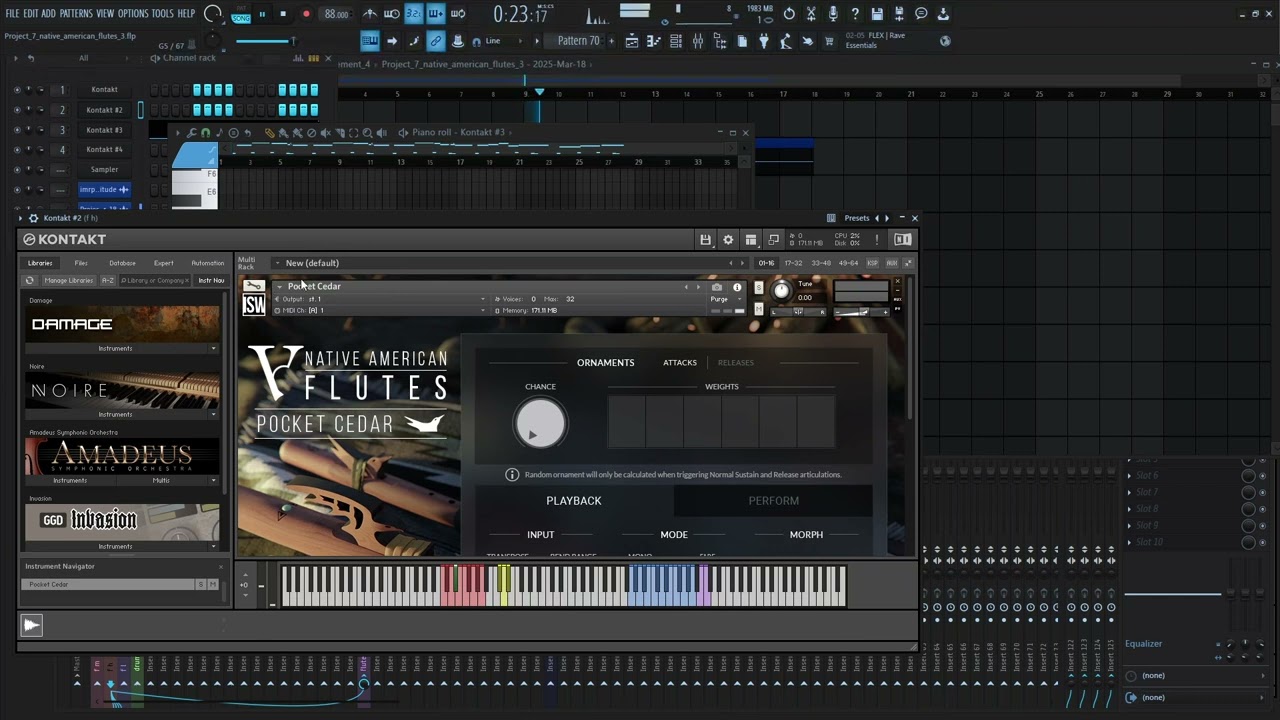Switch to SONG mode
1280x720 pixels.
coord(241,18)
